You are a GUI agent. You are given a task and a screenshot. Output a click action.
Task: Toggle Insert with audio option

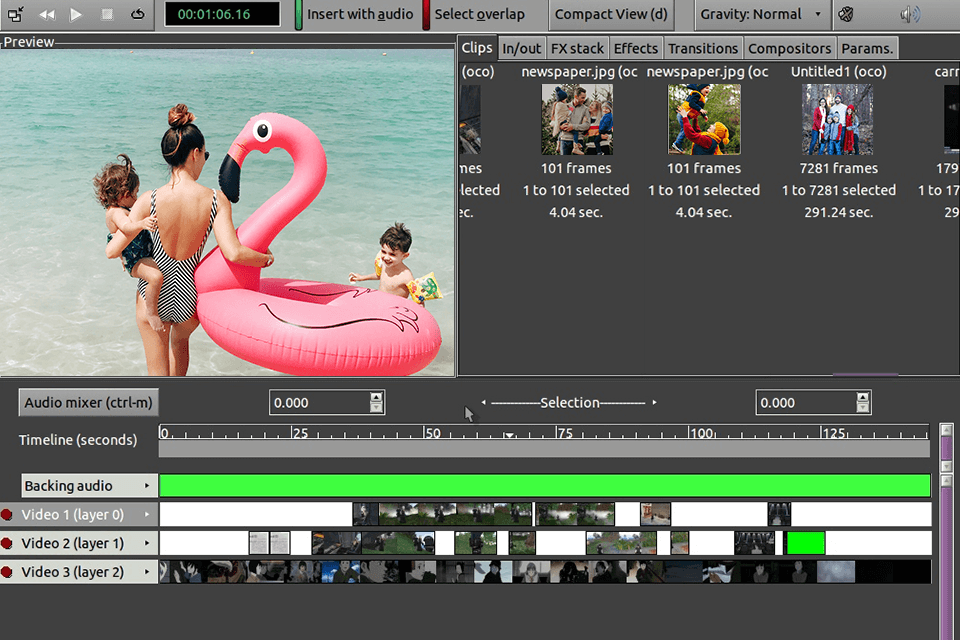pyautogui.click(x=360, y=15)
